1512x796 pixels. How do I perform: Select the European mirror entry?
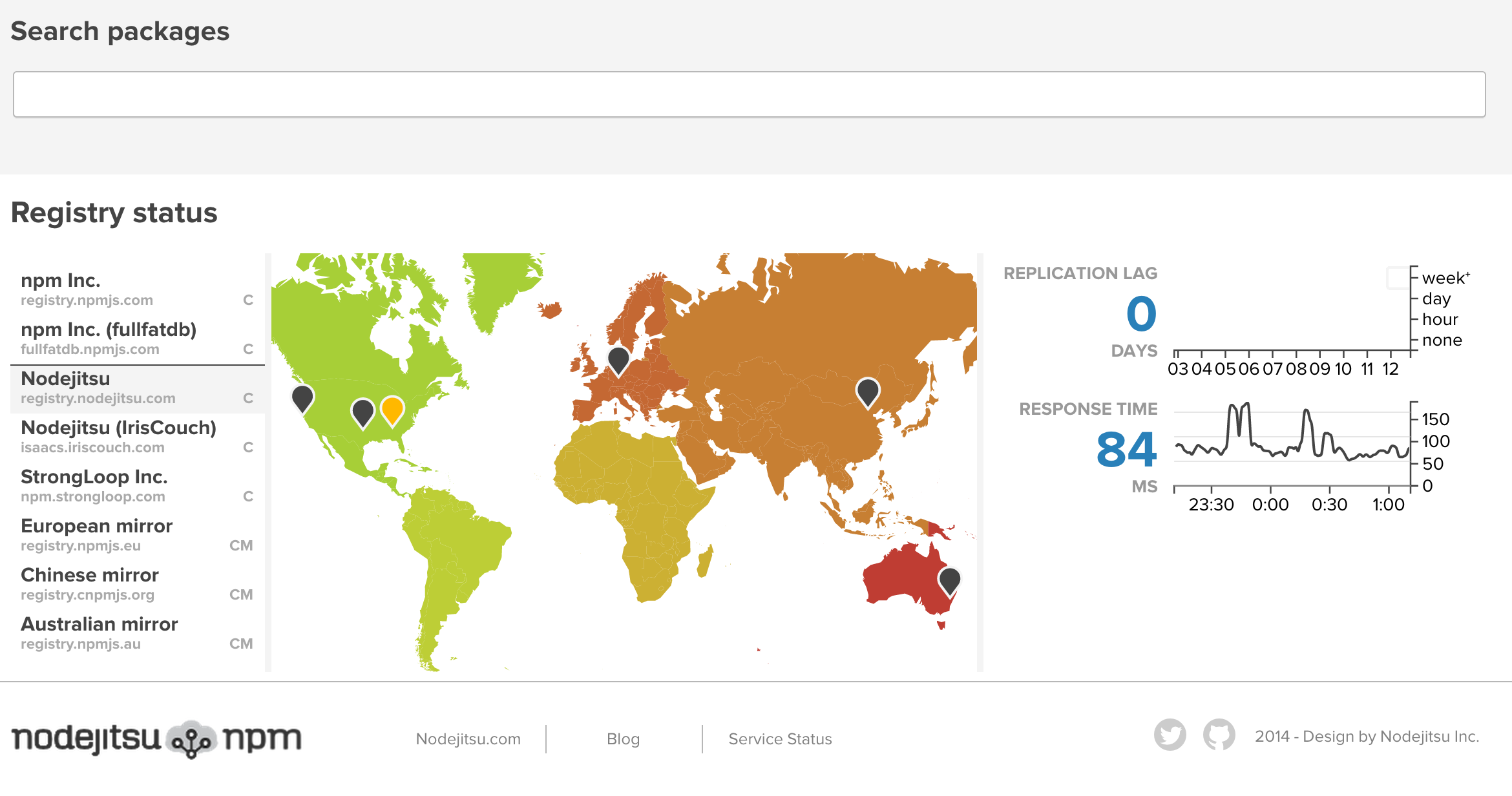(138, 536)
